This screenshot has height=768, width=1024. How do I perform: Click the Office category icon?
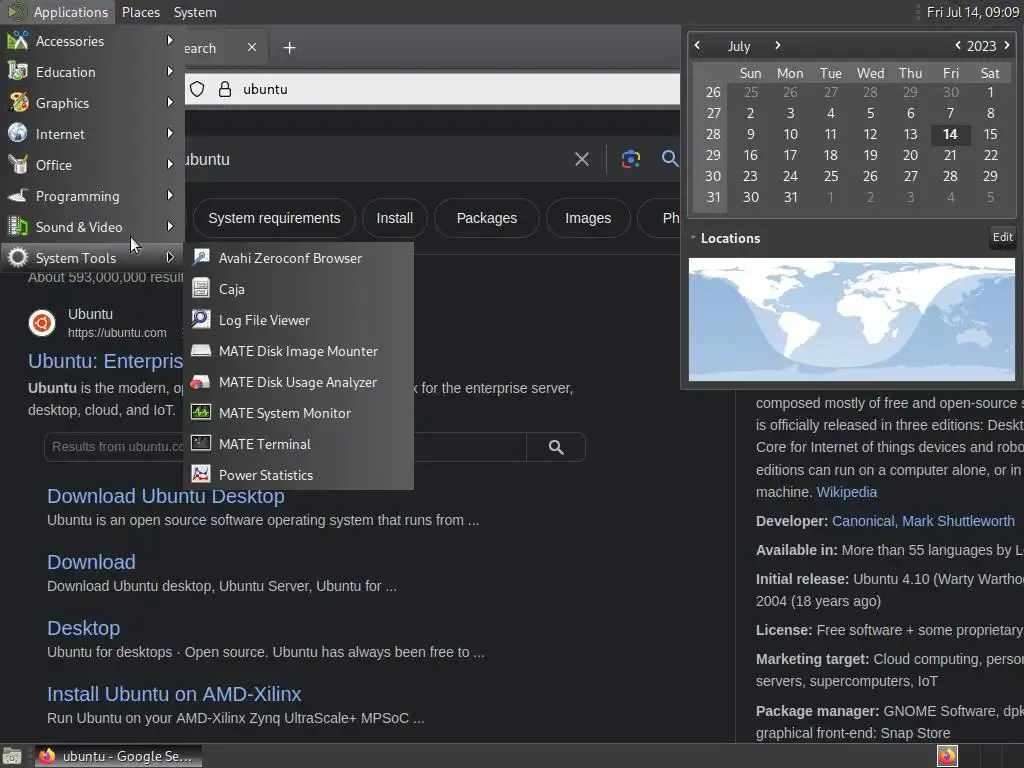click(18, 165)
